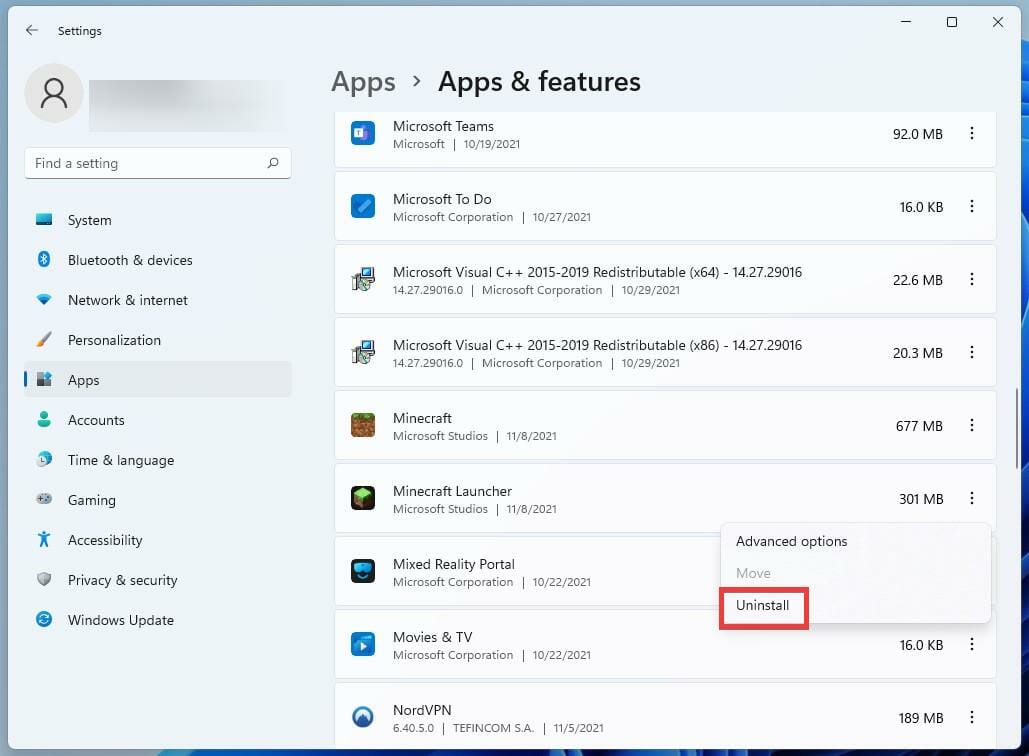Open Accessibility settings
Screen dimensions: 1029x756
[158, 540]
